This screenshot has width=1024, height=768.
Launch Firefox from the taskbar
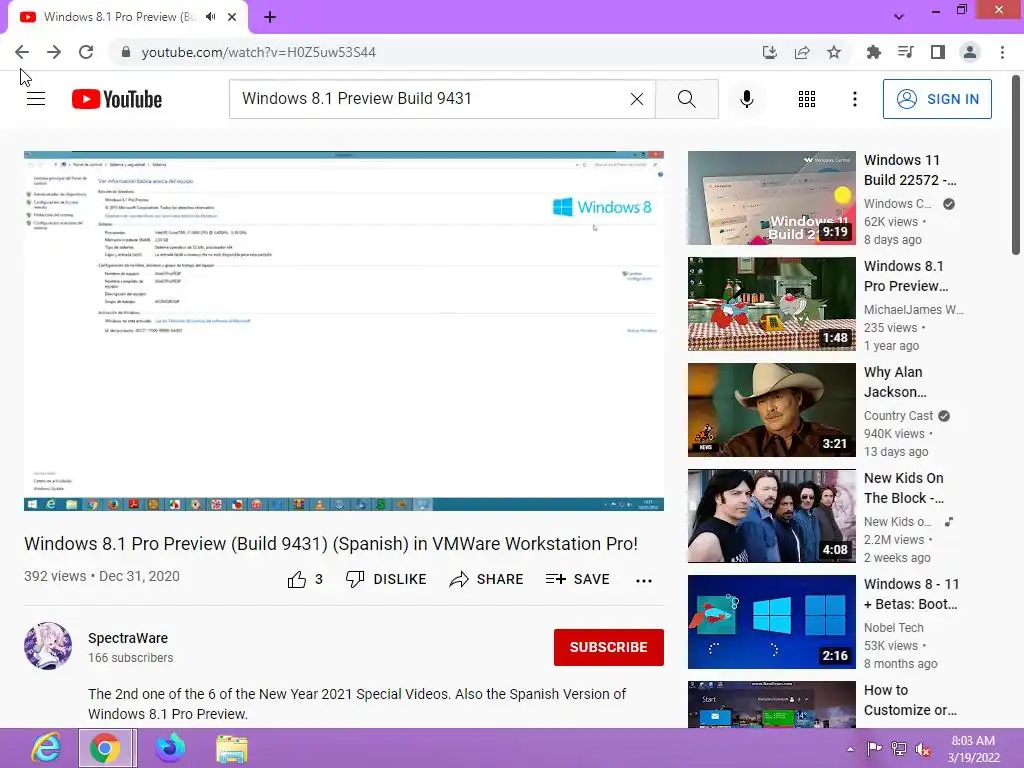point(170,748)
